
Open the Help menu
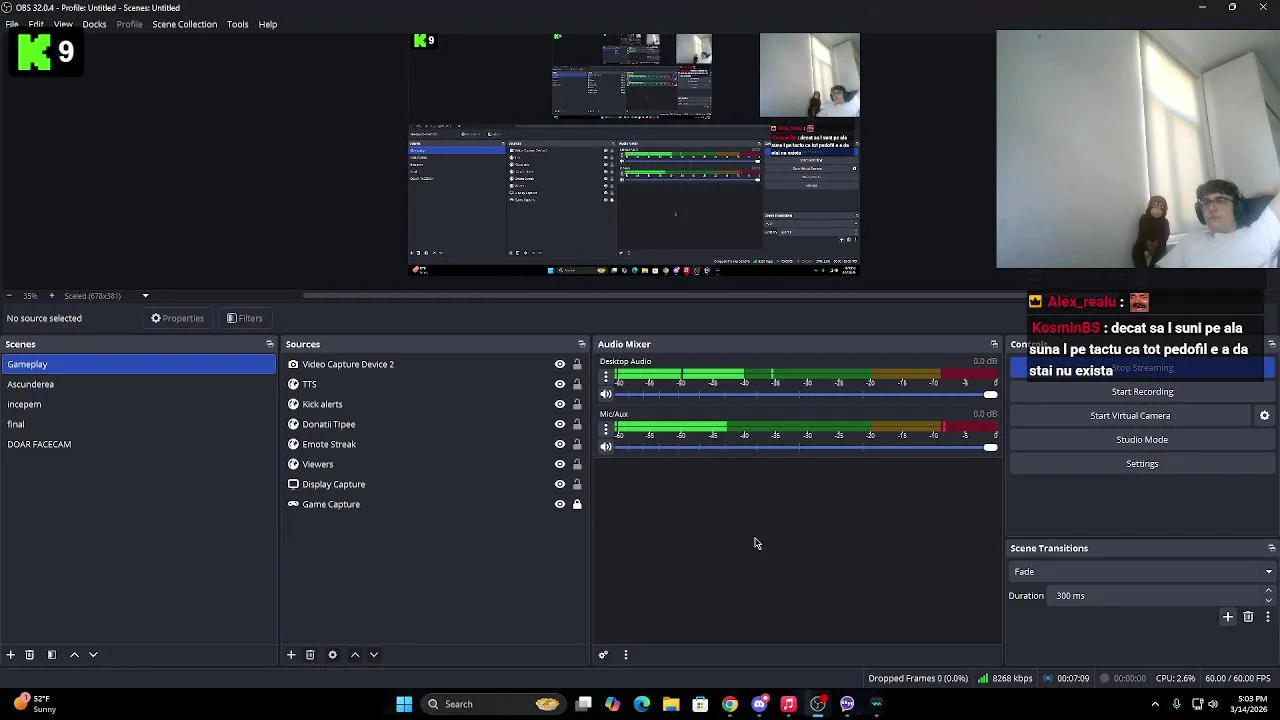(267, 24)
